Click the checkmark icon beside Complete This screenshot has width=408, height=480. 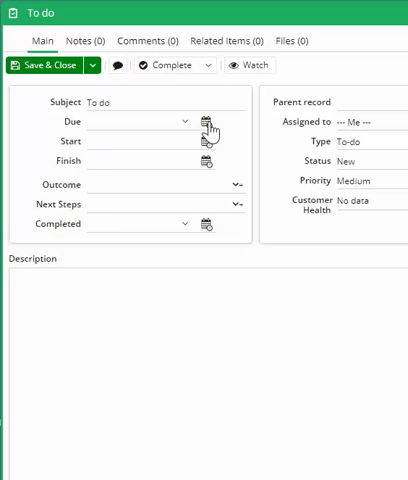tap(143, 65)
